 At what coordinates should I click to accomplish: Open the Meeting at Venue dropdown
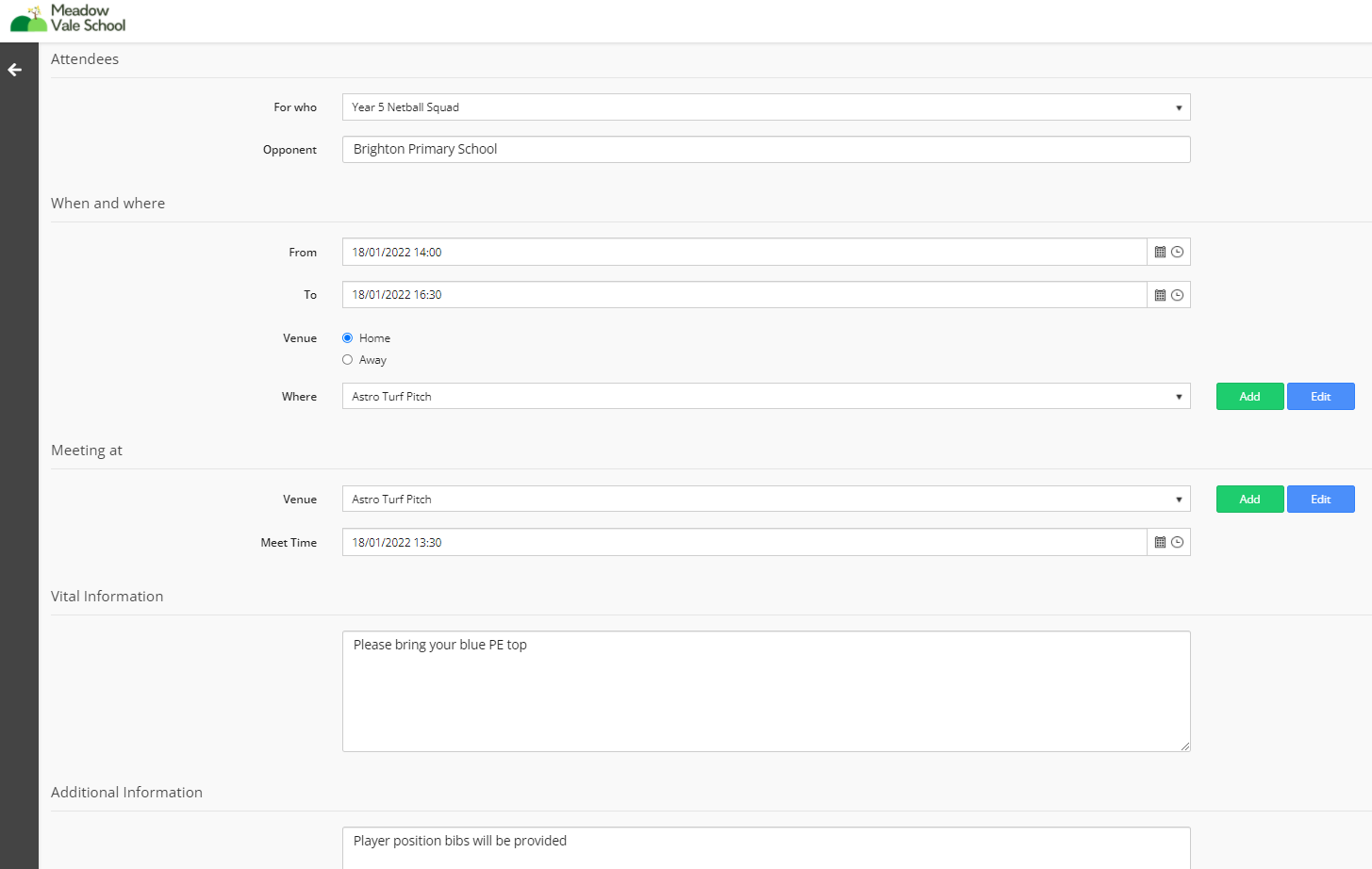766,500
